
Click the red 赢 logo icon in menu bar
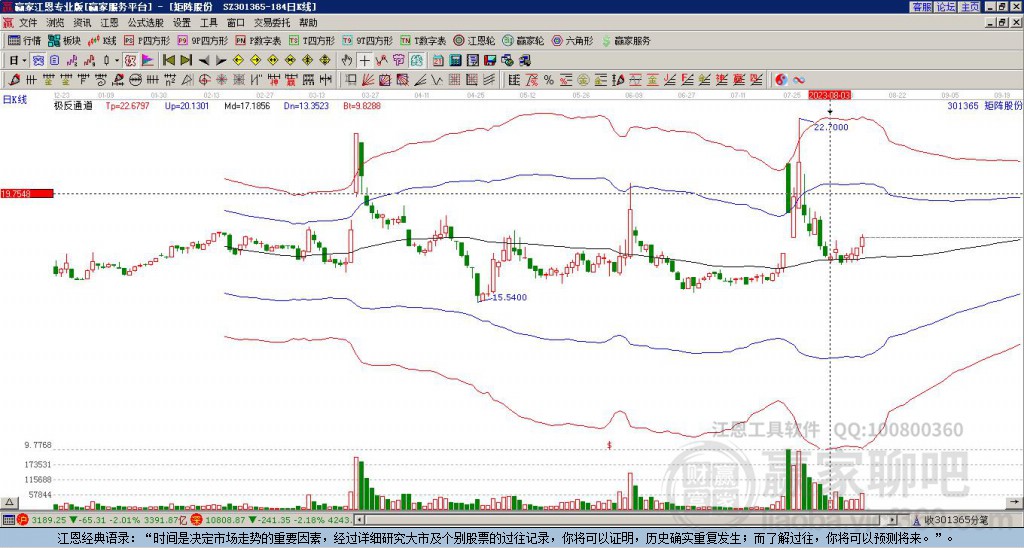[x=8, y=23]
